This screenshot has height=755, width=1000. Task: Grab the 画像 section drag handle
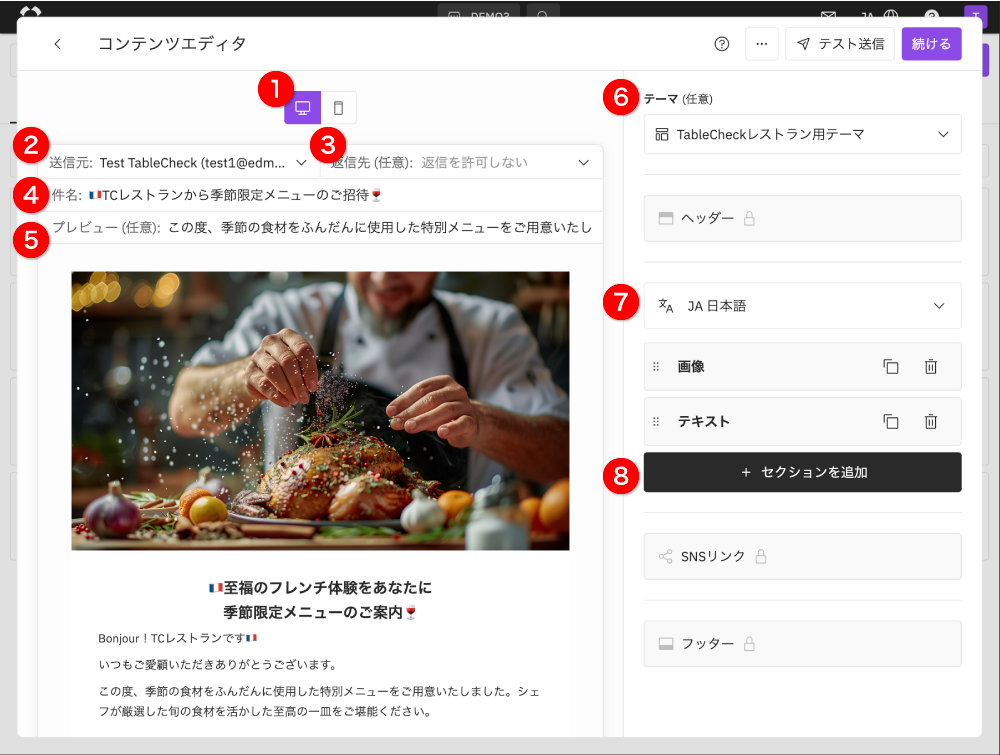pos(656,367)
